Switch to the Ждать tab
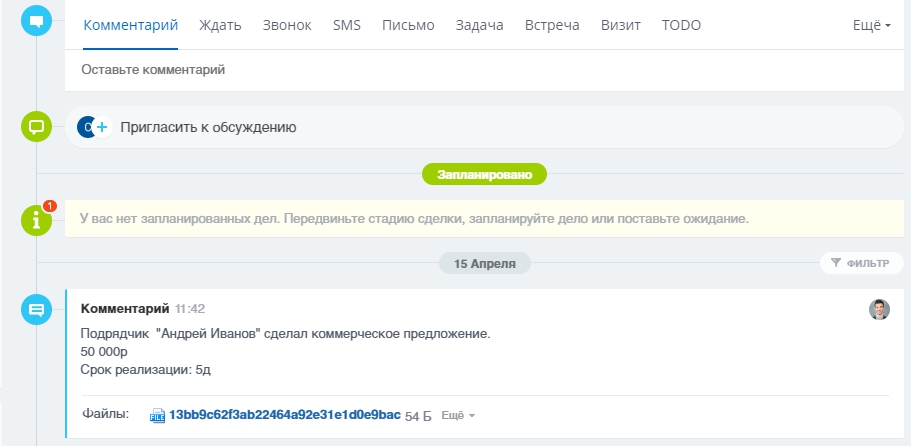Screen dimensions: 911x446 [x=220, y=25]
